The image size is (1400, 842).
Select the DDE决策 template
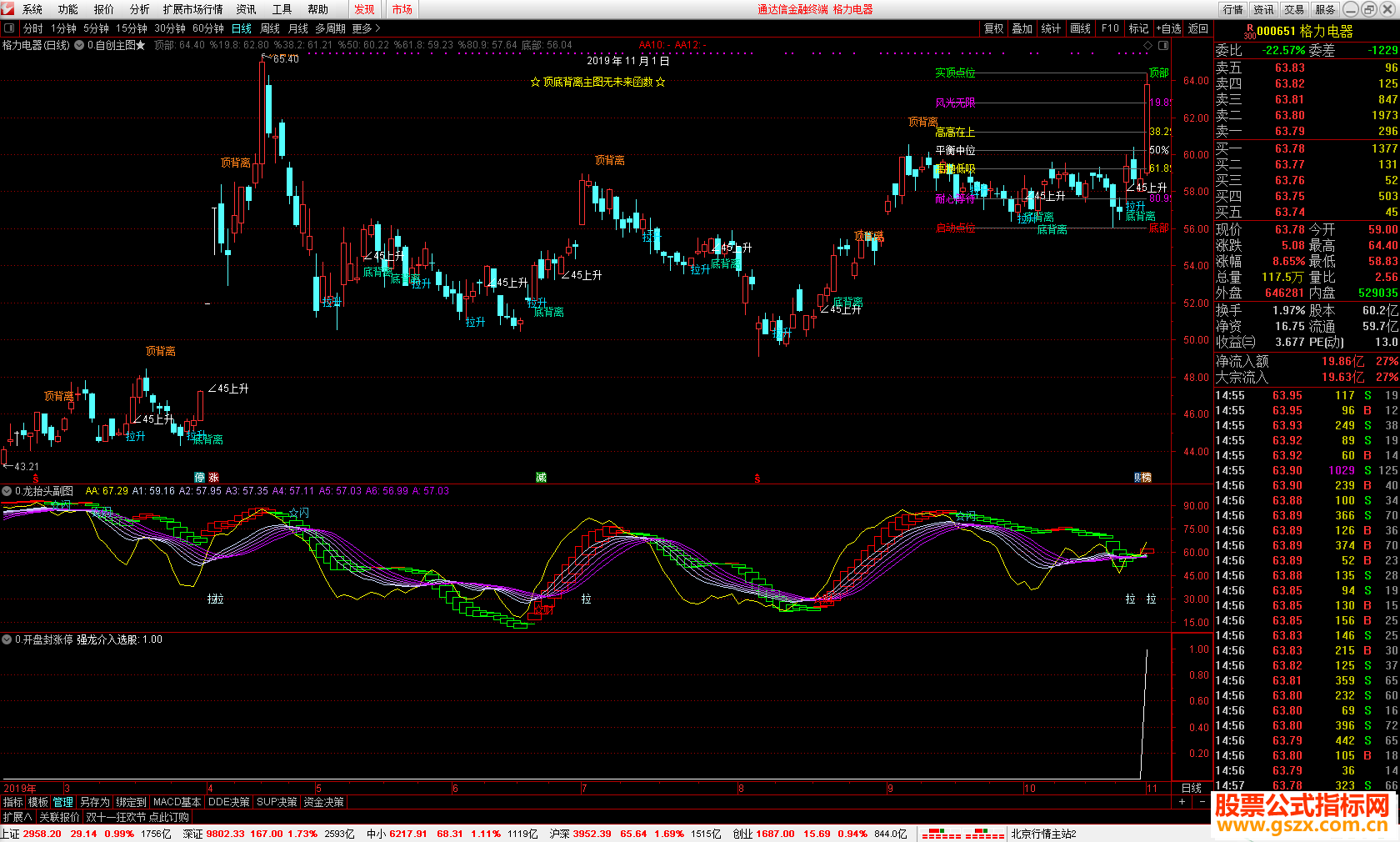(x=228, y=802)
